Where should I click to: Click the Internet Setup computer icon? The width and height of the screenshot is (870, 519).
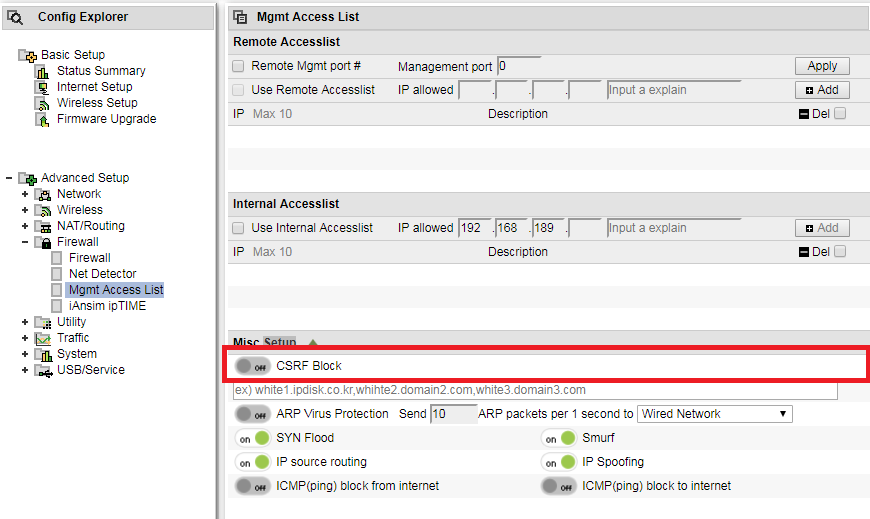(43, 87)
